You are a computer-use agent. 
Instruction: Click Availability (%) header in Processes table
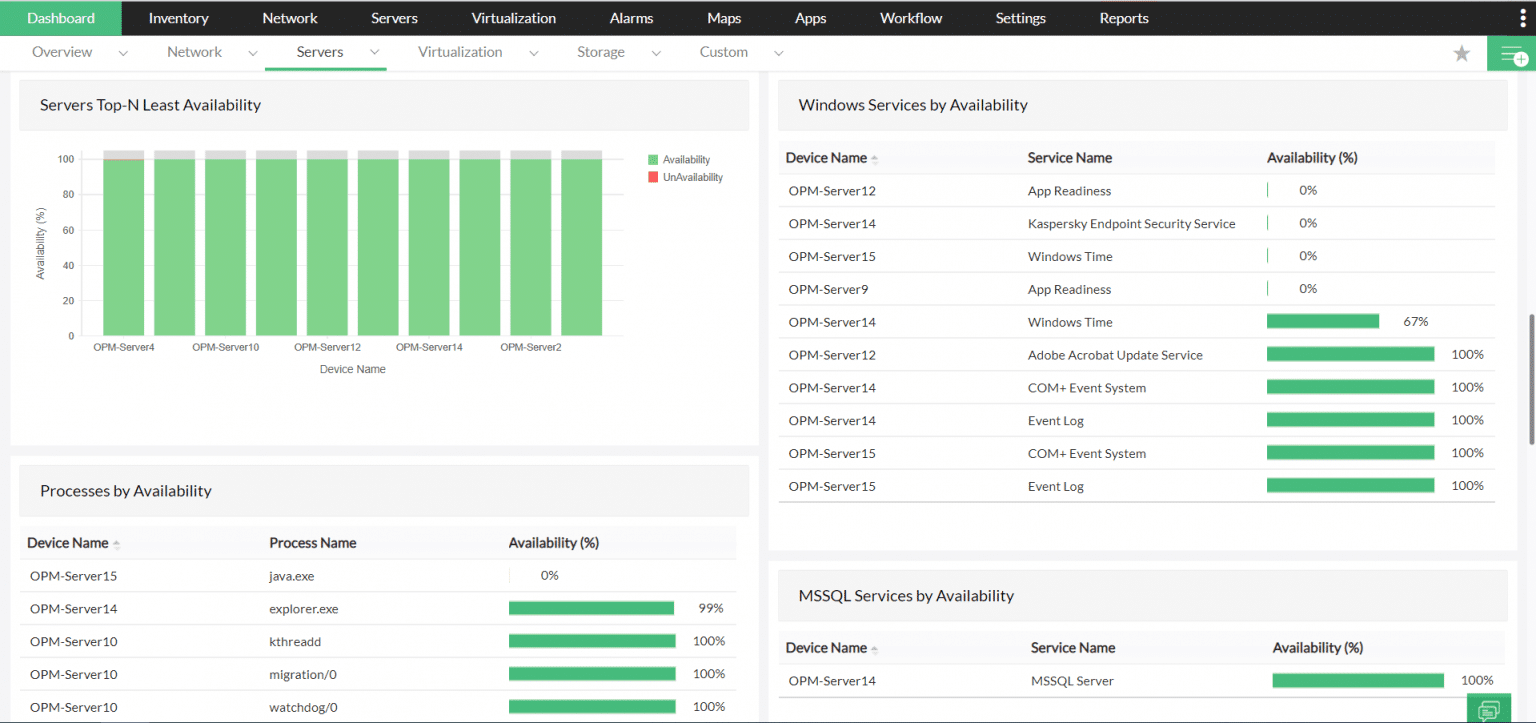click(554, 543)
